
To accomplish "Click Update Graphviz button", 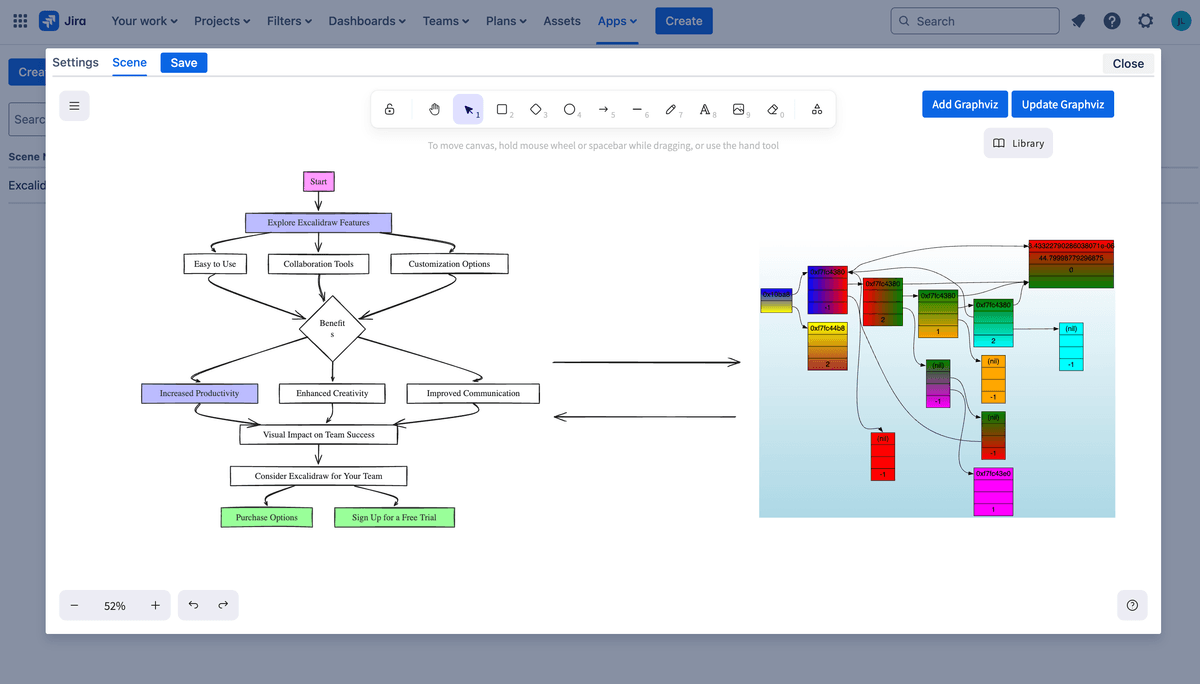I will 1062,104.
